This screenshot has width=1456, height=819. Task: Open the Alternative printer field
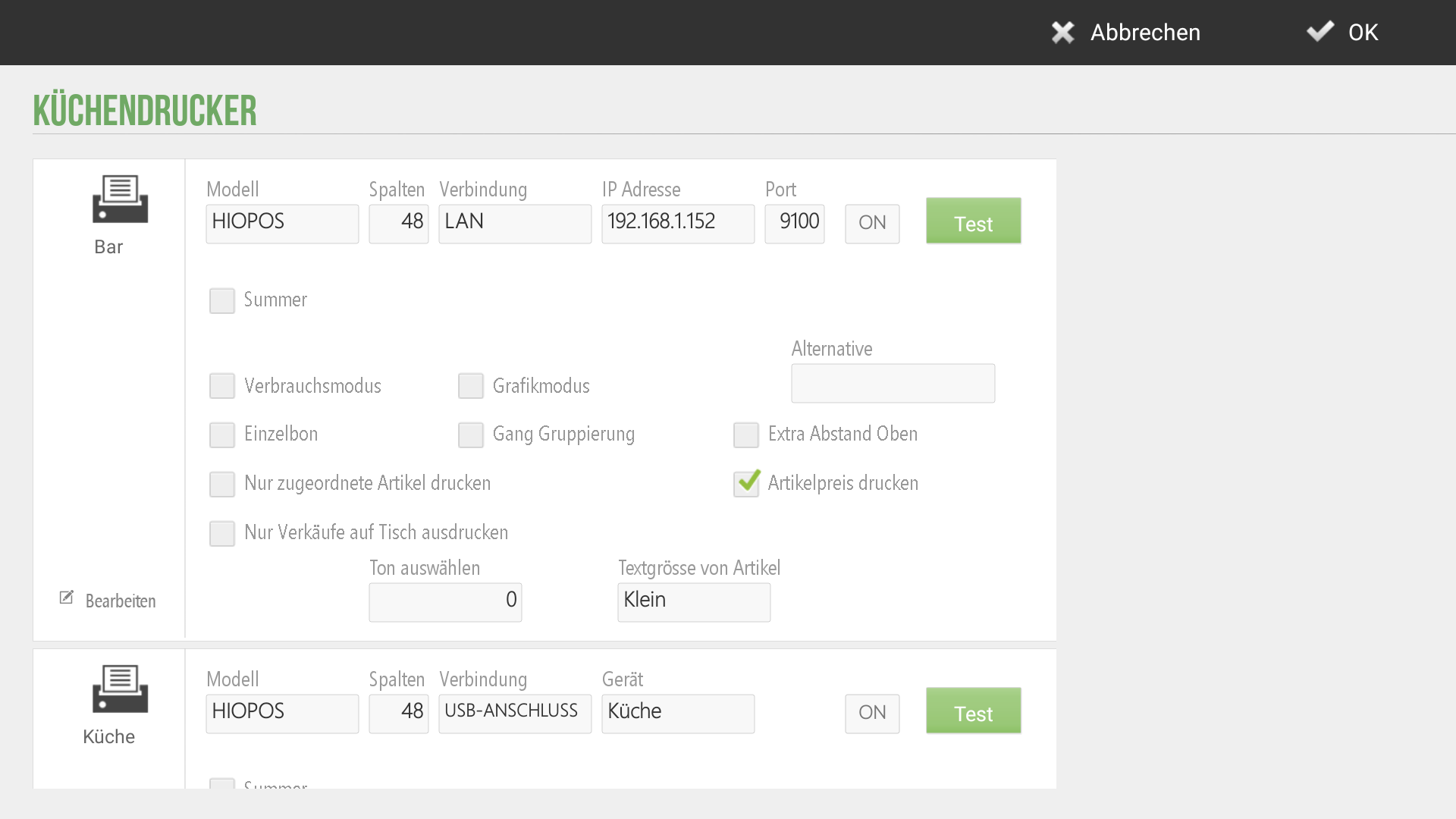pyautogui.click(x=893, y=383)
